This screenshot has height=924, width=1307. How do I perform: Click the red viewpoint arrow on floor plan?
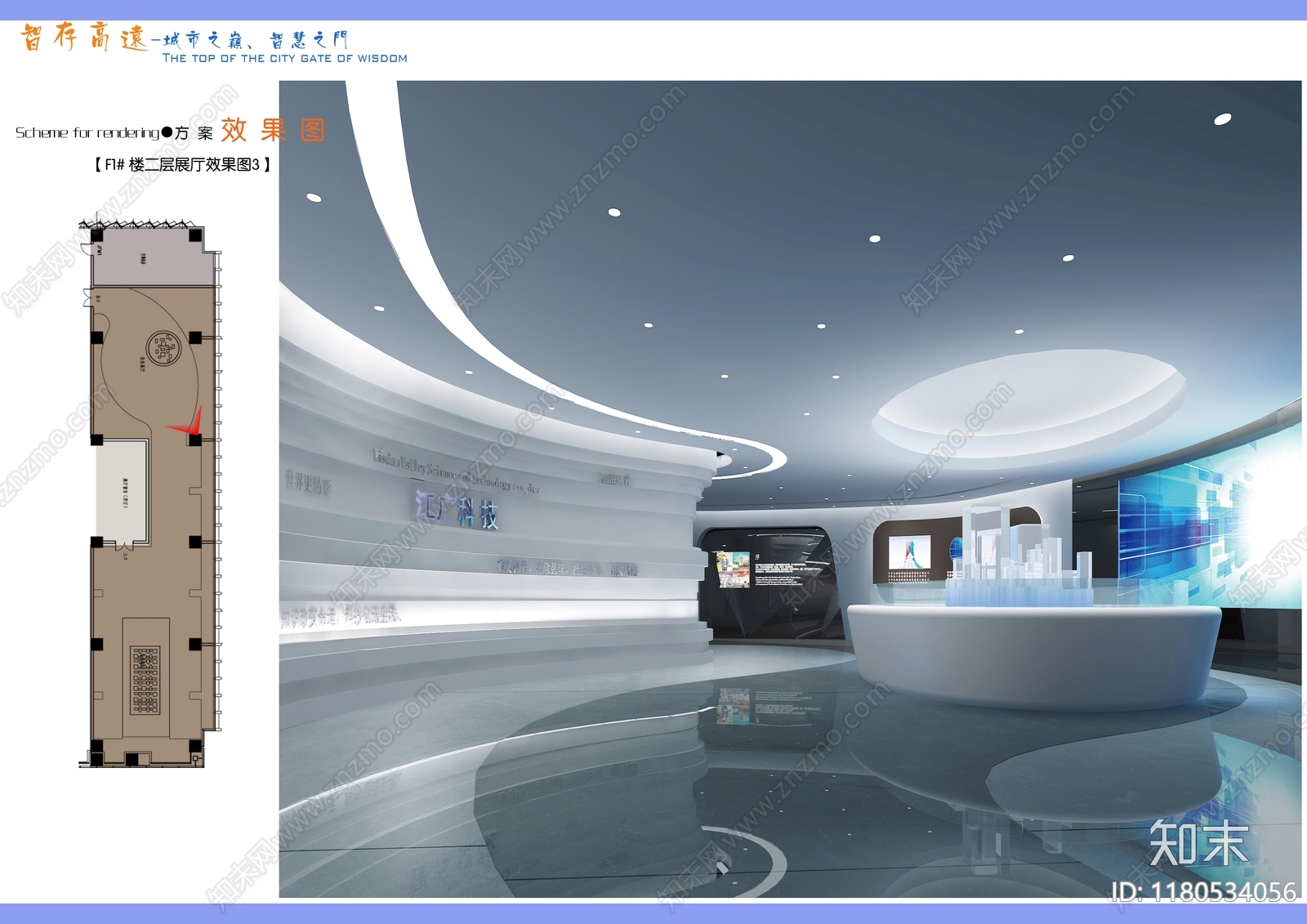pyautogui.click(x=186, y=422)
